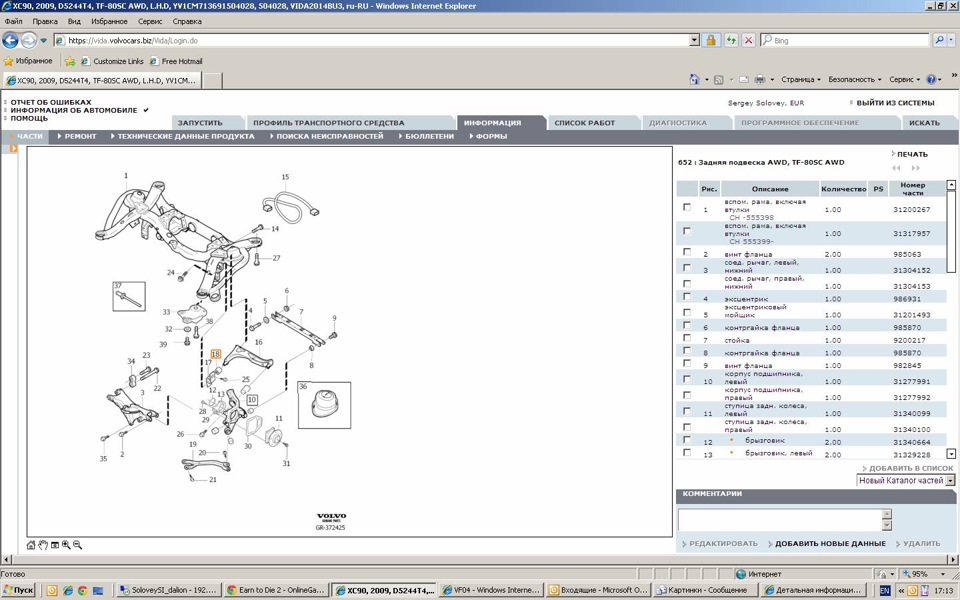Zoom out of the parts diagram
Viewport: 960px width, 600px height.
[78, 545]
